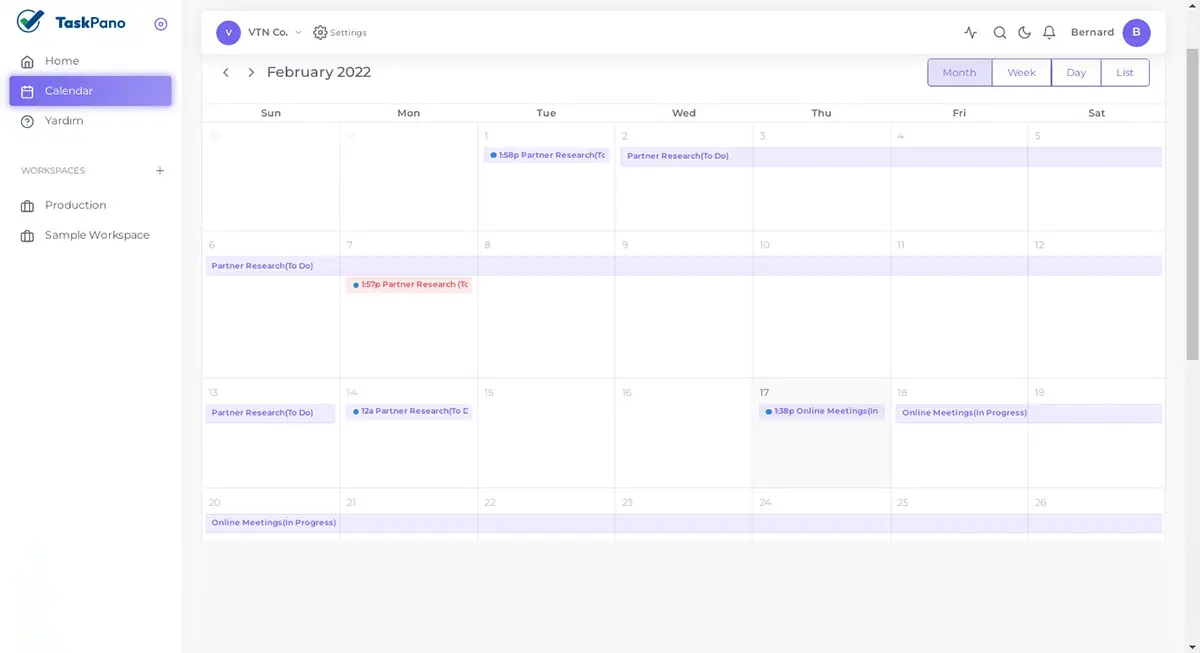
Task: Open Online Meetings bar starting Feb 20
Action: [x=683, y=523]
